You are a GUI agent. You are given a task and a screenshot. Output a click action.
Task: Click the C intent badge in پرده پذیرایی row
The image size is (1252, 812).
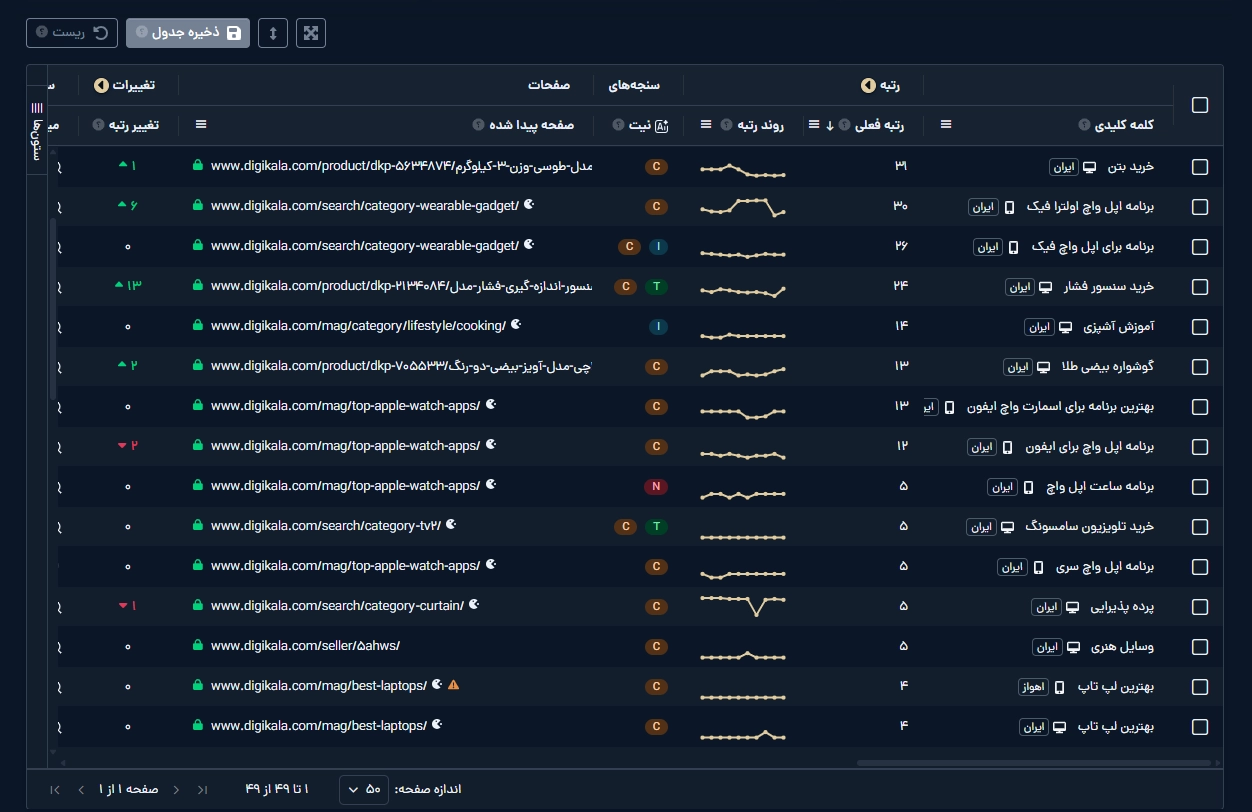656,607
